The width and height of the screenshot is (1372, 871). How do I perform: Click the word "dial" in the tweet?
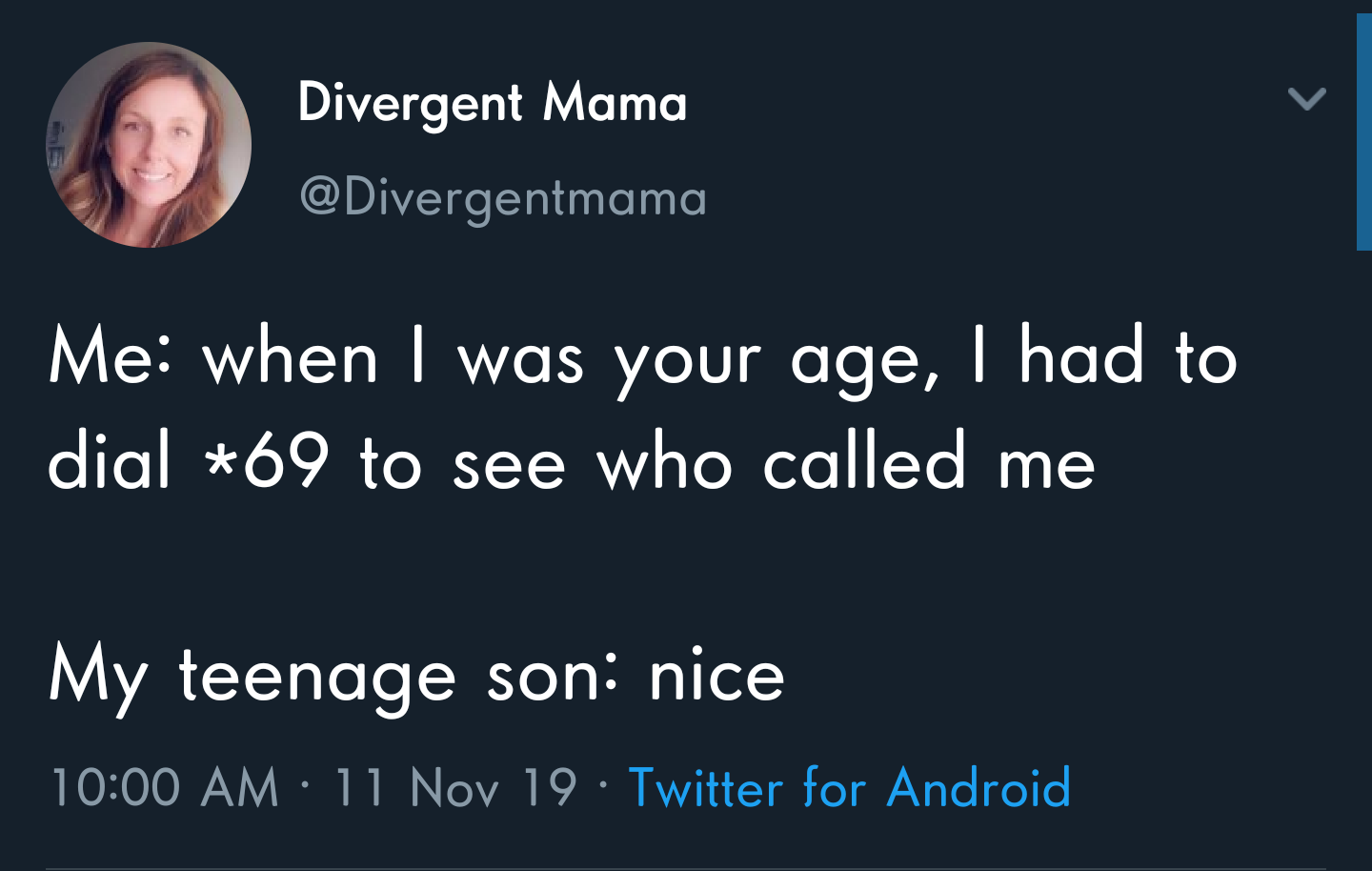click(110, 462)
